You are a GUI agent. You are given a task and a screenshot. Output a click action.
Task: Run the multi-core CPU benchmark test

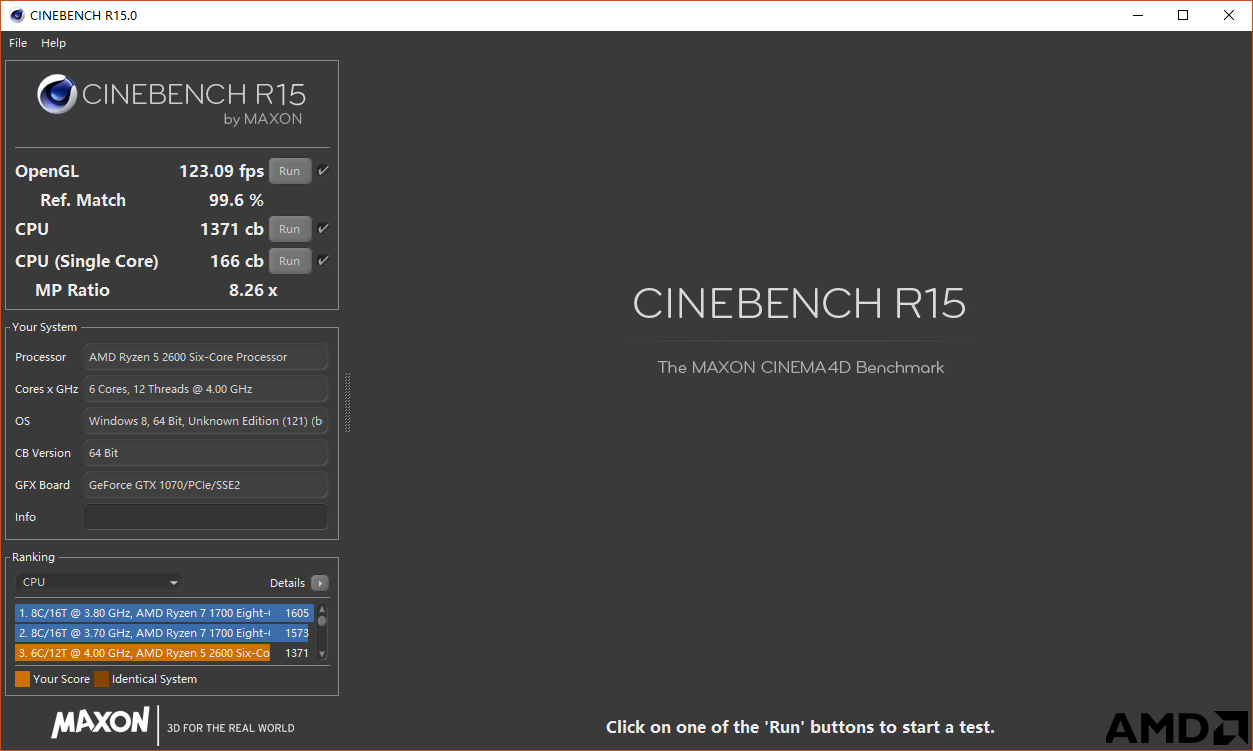[x=290, y=229]
